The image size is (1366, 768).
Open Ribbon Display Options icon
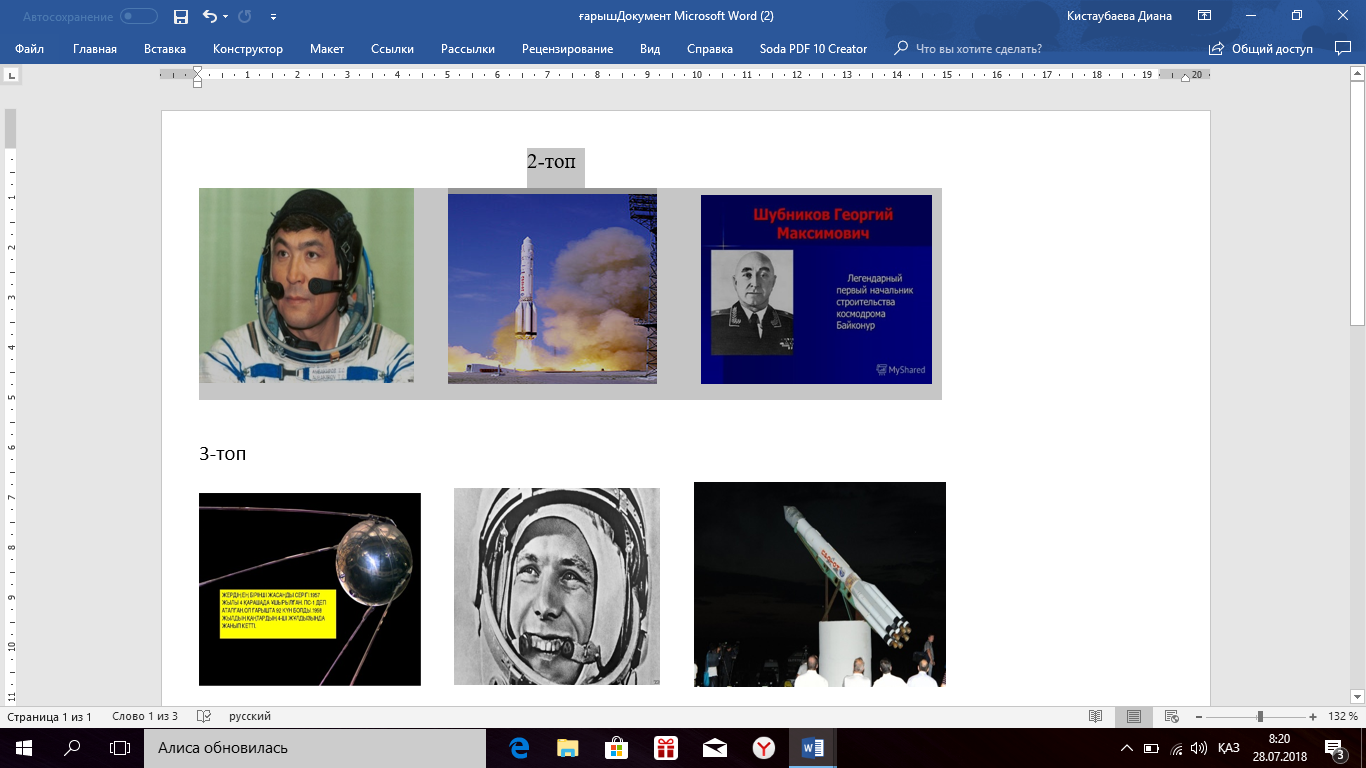click(x=1204, y=16)
